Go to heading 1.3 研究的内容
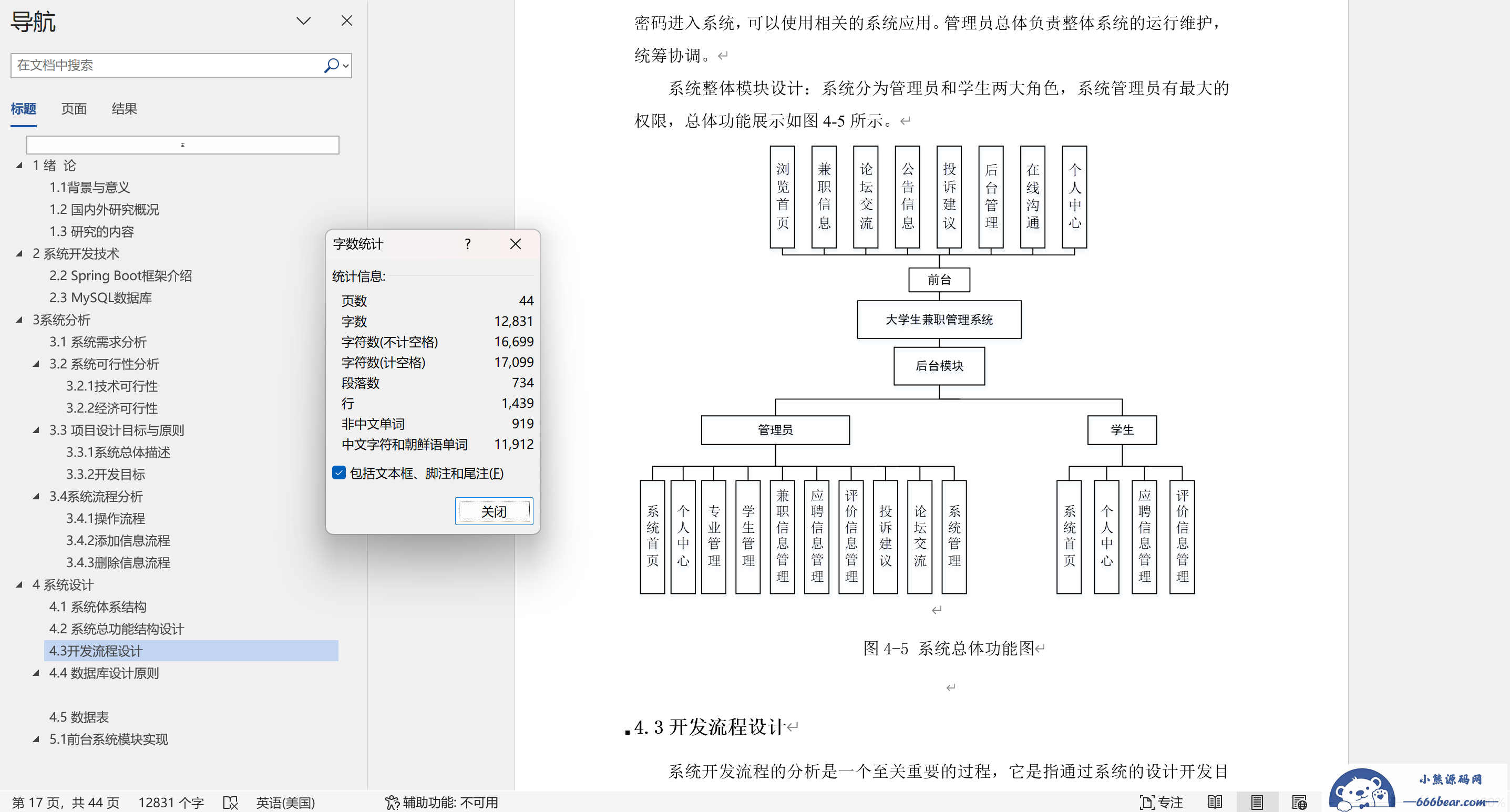The height and width of the screenshot is (812, 1510). (x=91, y=232)
